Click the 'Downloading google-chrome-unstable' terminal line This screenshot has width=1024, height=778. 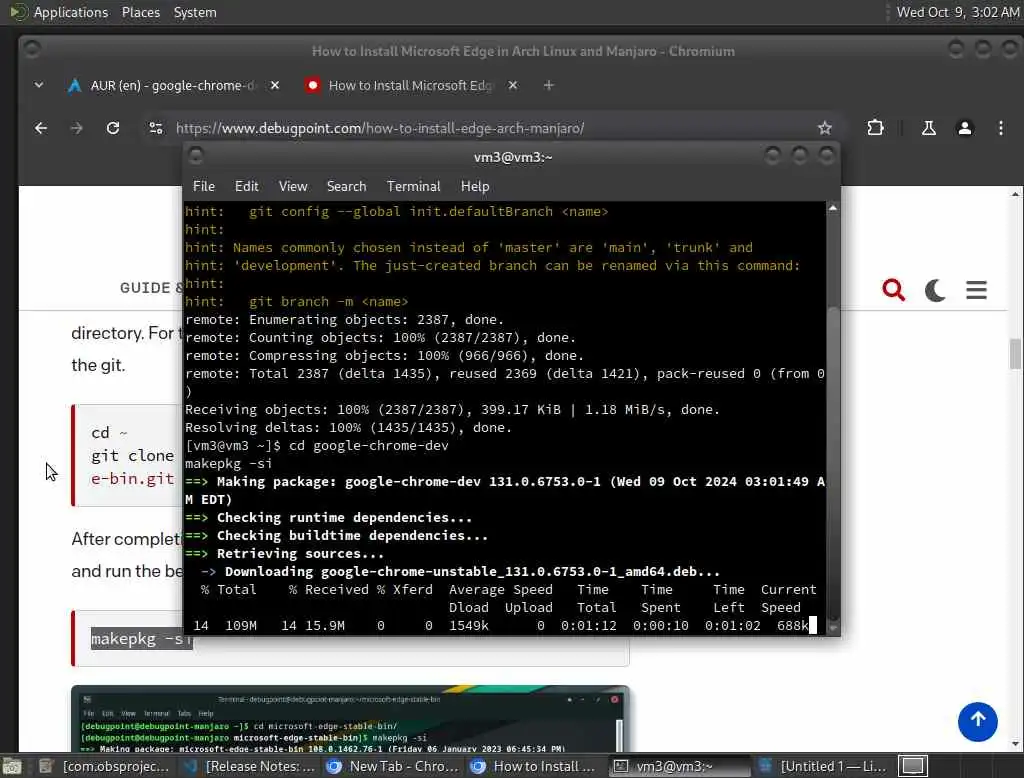coord(460,572)
